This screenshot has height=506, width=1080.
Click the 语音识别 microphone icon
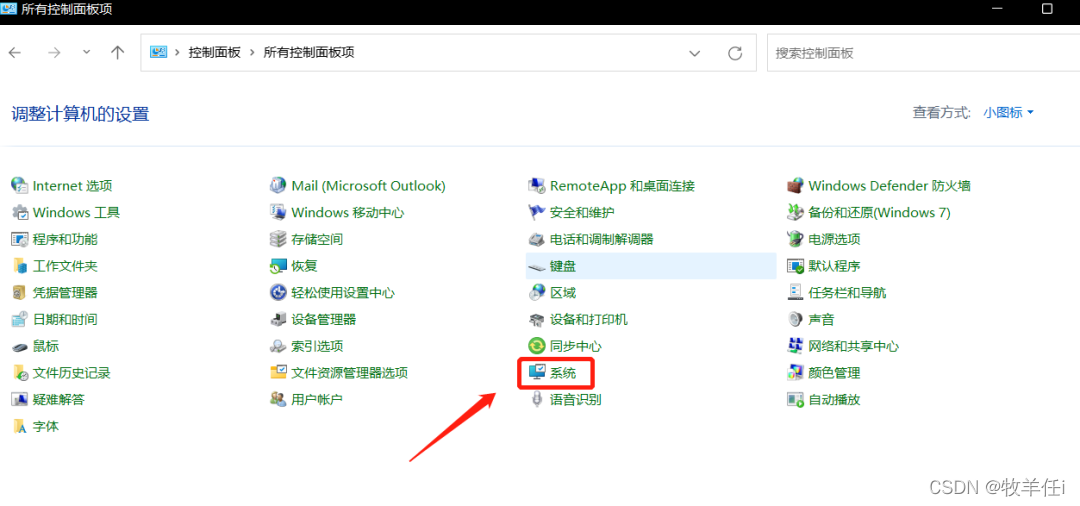point(537,399)
